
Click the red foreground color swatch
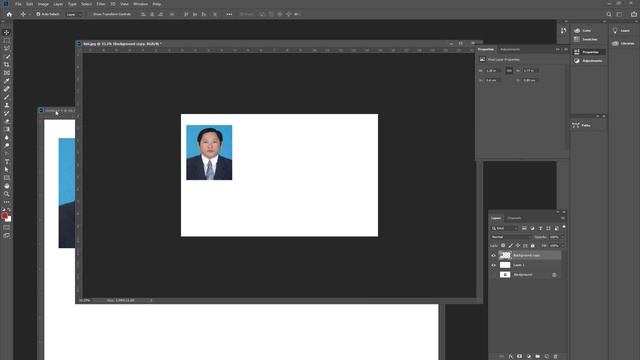pos(4,216)
